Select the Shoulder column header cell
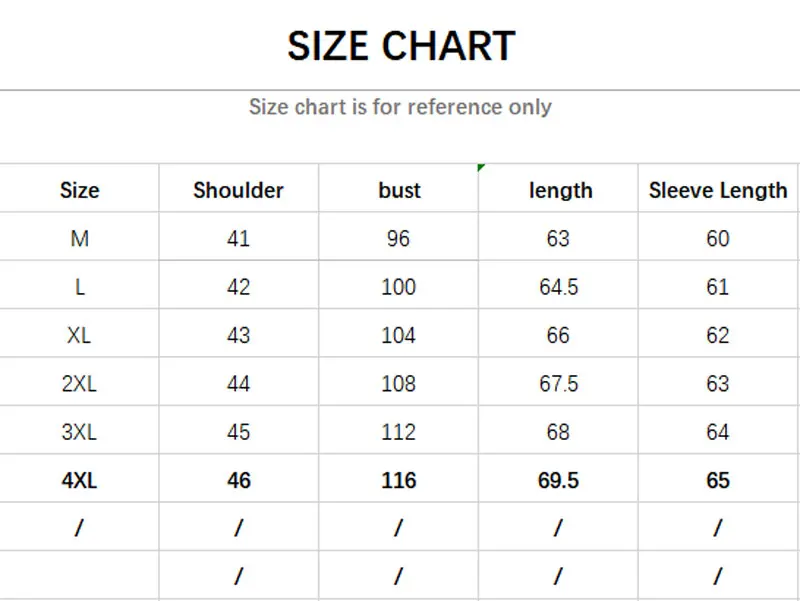 pyautogui.click(x=238, y=190)
